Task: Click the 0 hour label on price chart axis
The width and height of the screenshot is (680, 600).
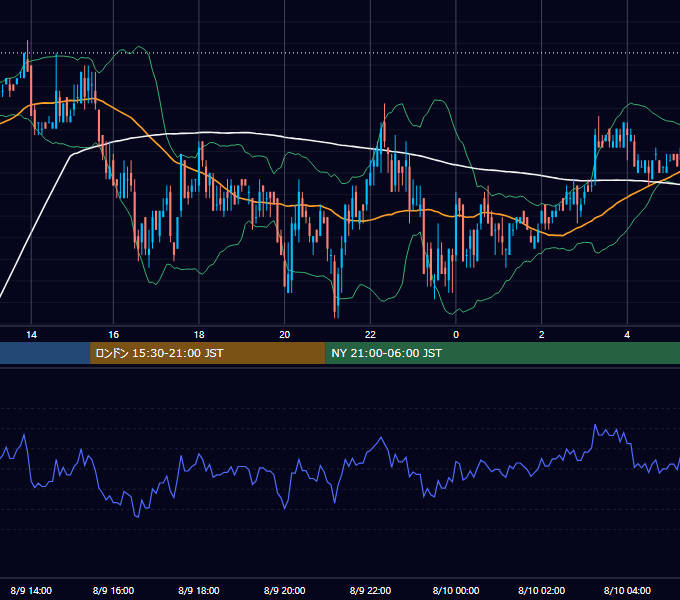Action: point(456,335)
